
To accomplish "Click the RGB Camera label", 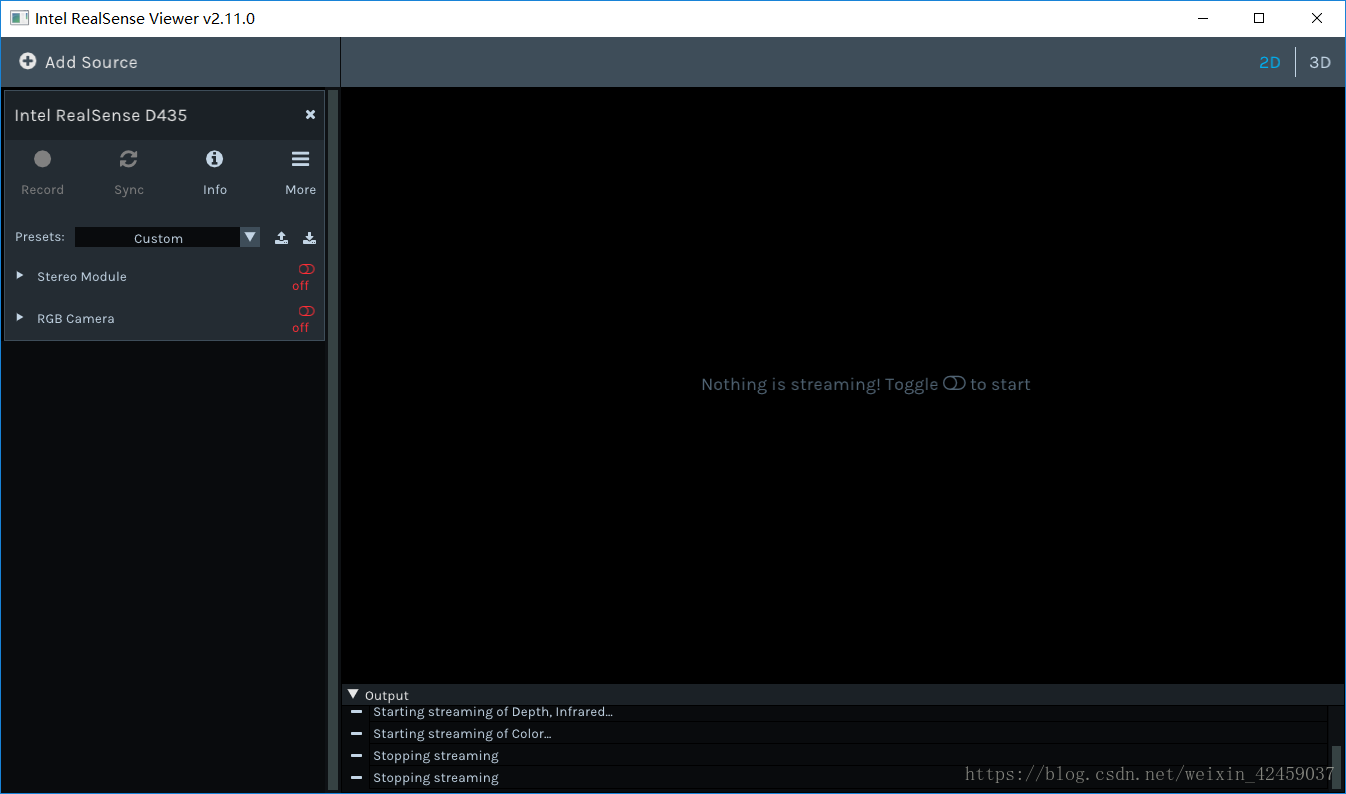I will [x=76, y=318].
